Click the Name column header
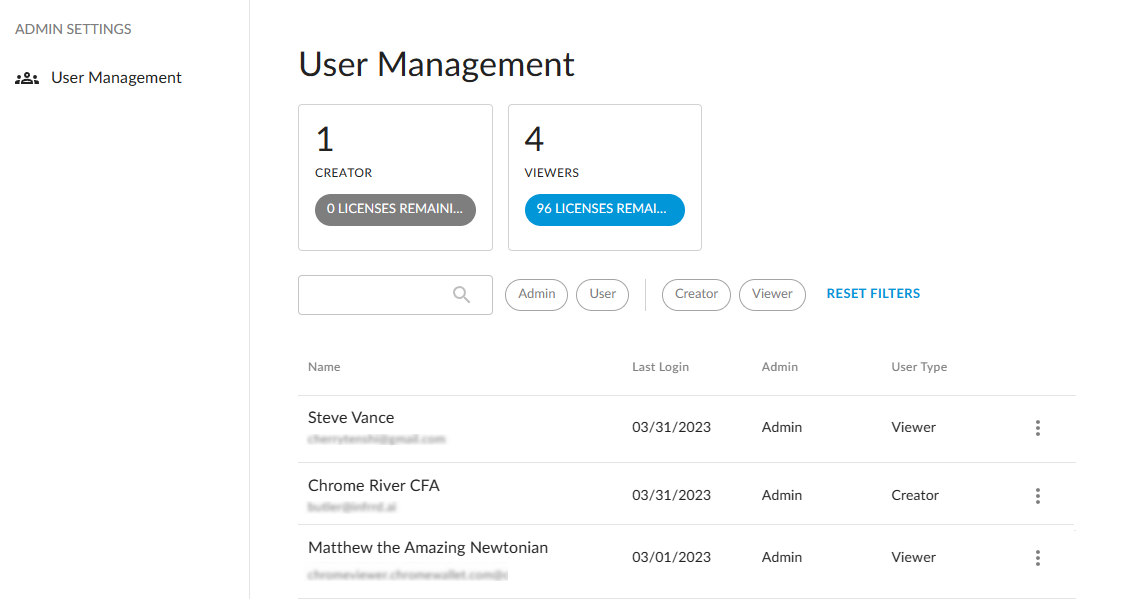The width and height of the screenshot is (1124, 599). [x=323, y=367]
